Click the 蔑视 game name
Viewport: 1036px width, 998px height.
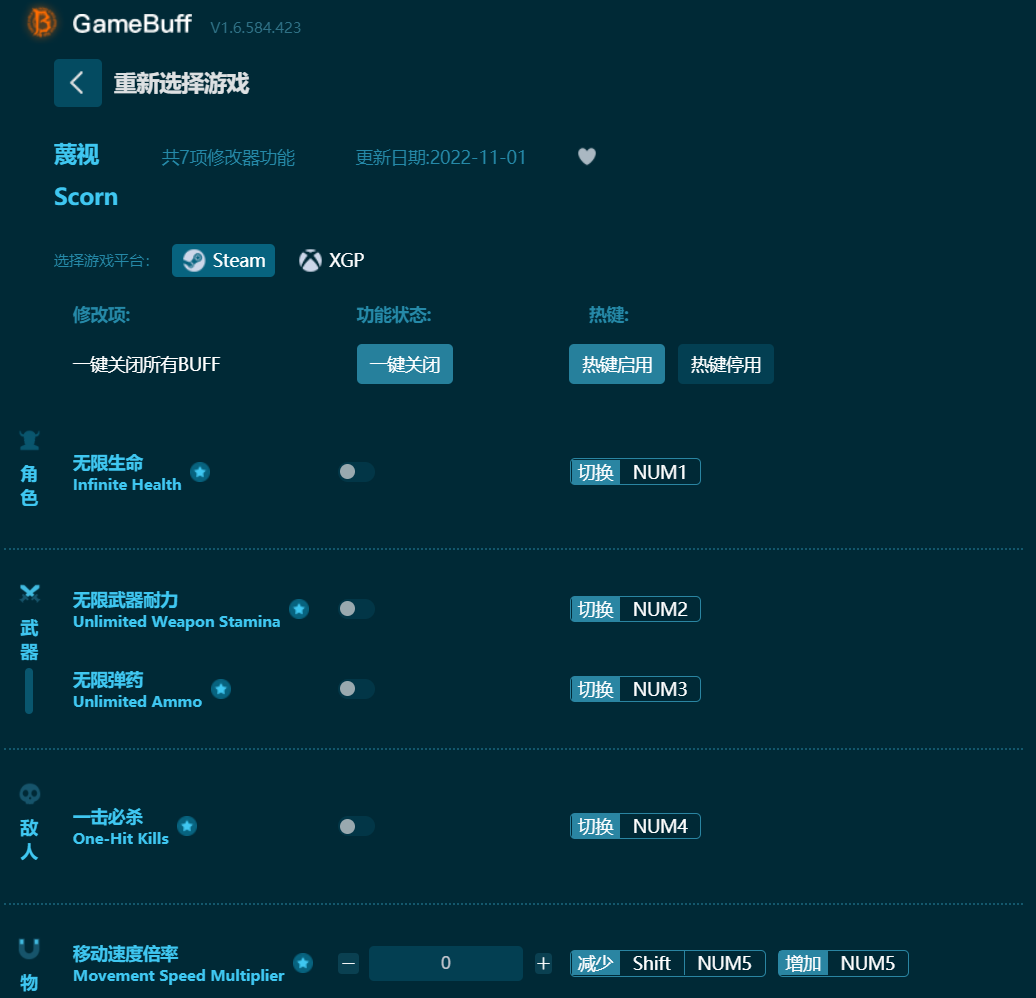(77, 155)
